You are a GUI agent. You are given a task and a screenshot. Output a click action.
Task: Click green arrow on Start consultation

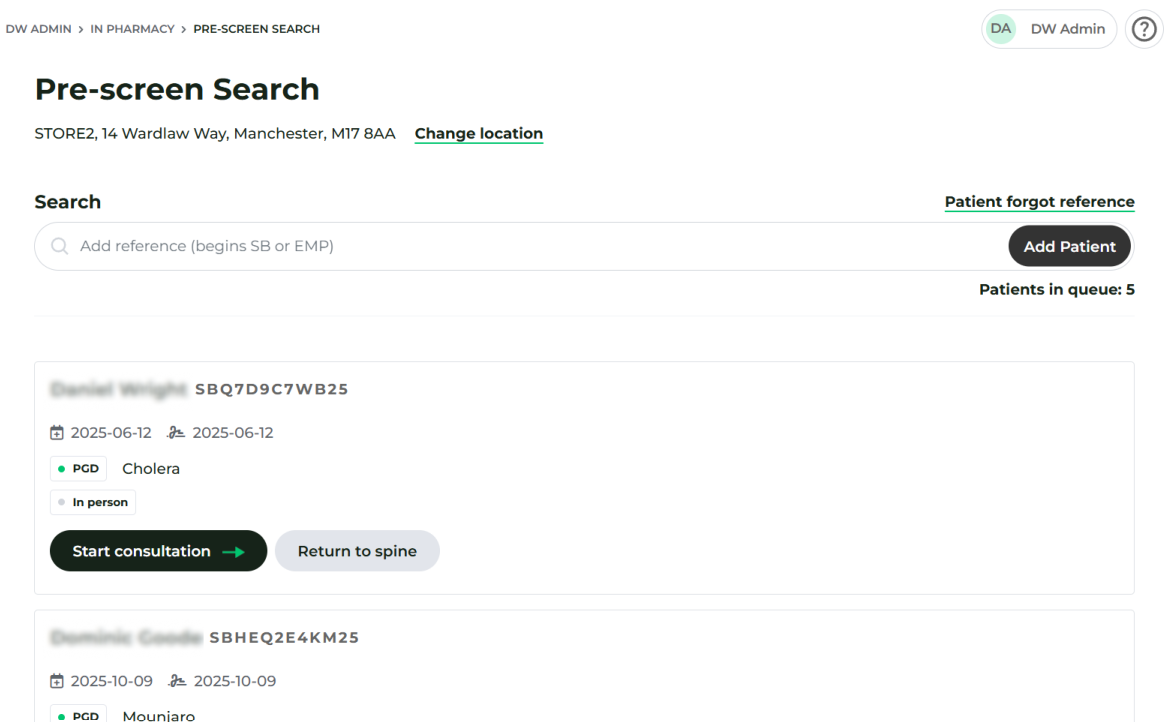(x=233, y=552)
